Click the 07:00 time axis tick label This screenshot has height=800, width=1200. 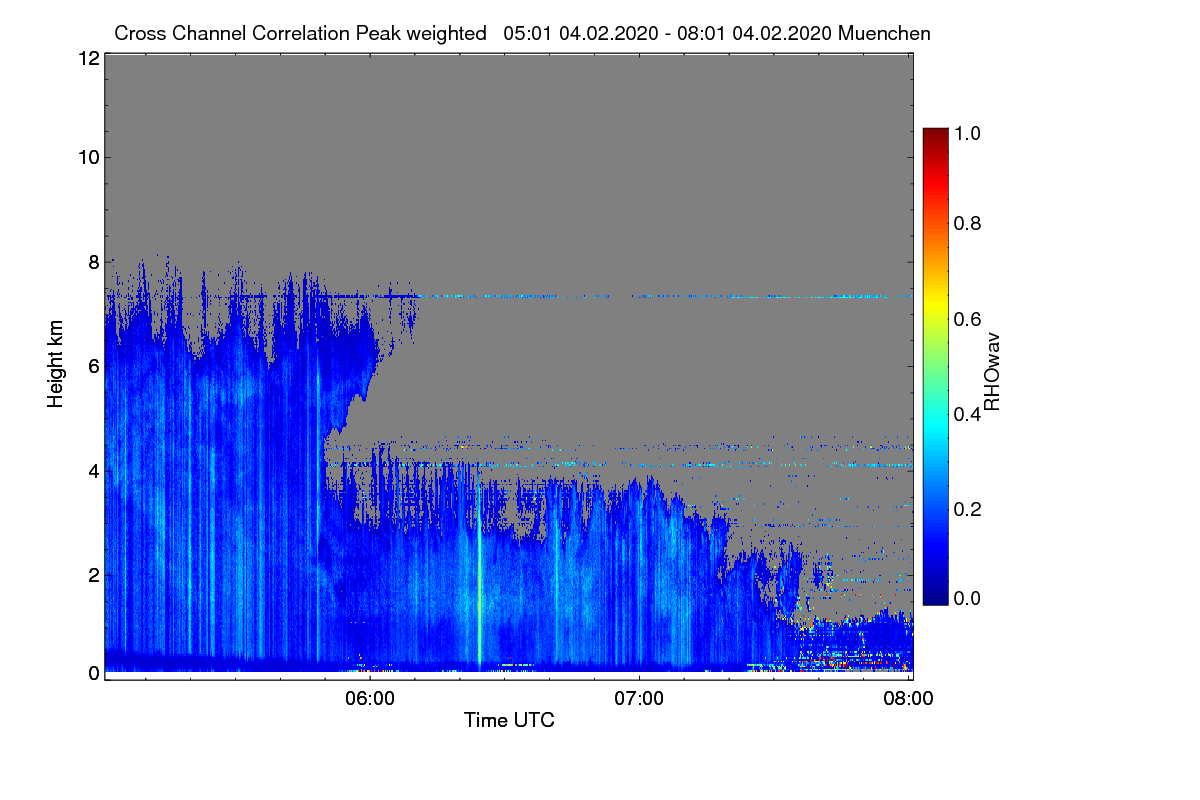(639, 698)
